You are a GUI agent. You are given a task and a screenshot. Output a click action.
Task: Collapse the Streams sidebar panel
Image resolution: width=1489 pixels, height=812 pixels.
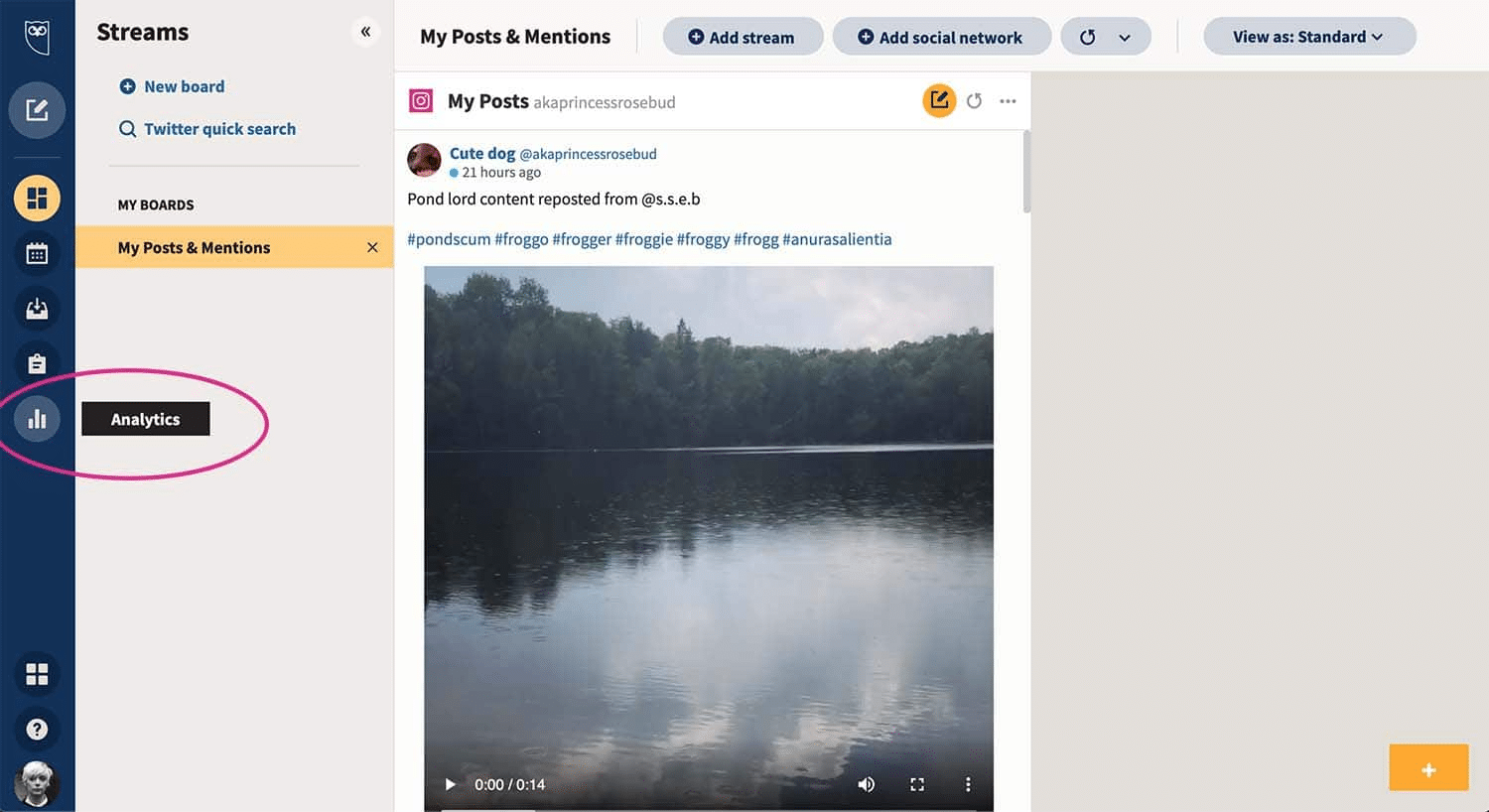pos(365,32)
